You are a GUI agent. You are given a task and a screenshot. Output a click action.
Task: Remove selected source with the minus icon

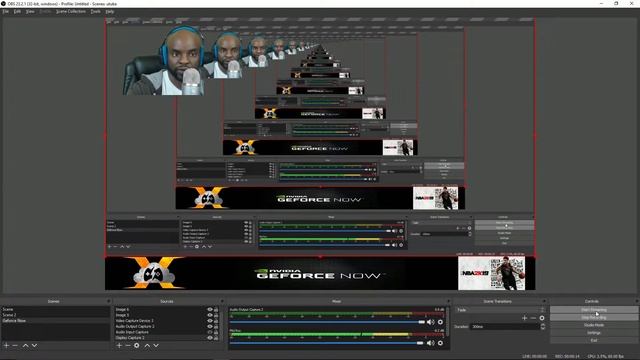(x=128, y=345)
